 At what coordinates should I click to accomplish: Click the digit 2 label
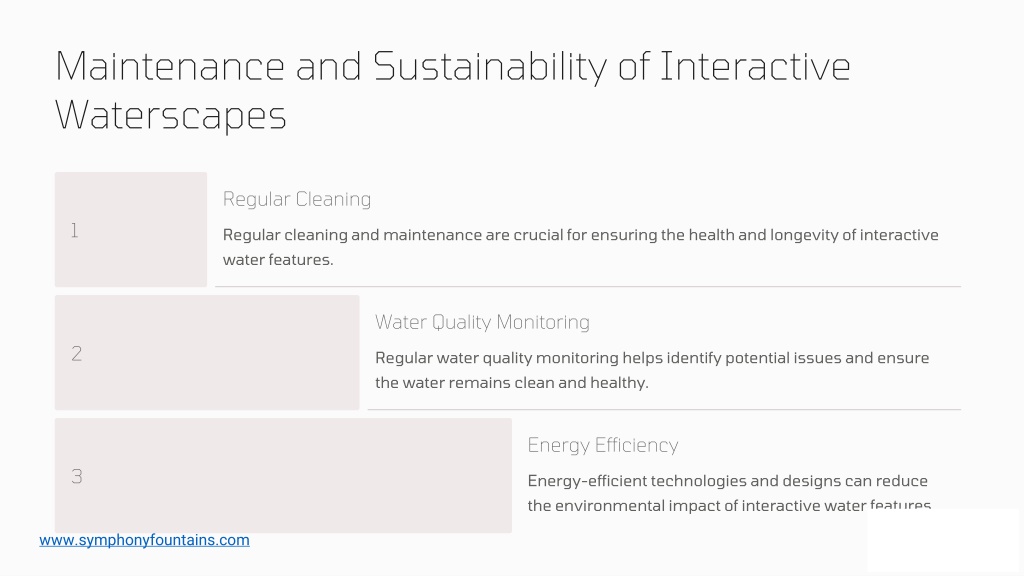[x=76, y=353]
